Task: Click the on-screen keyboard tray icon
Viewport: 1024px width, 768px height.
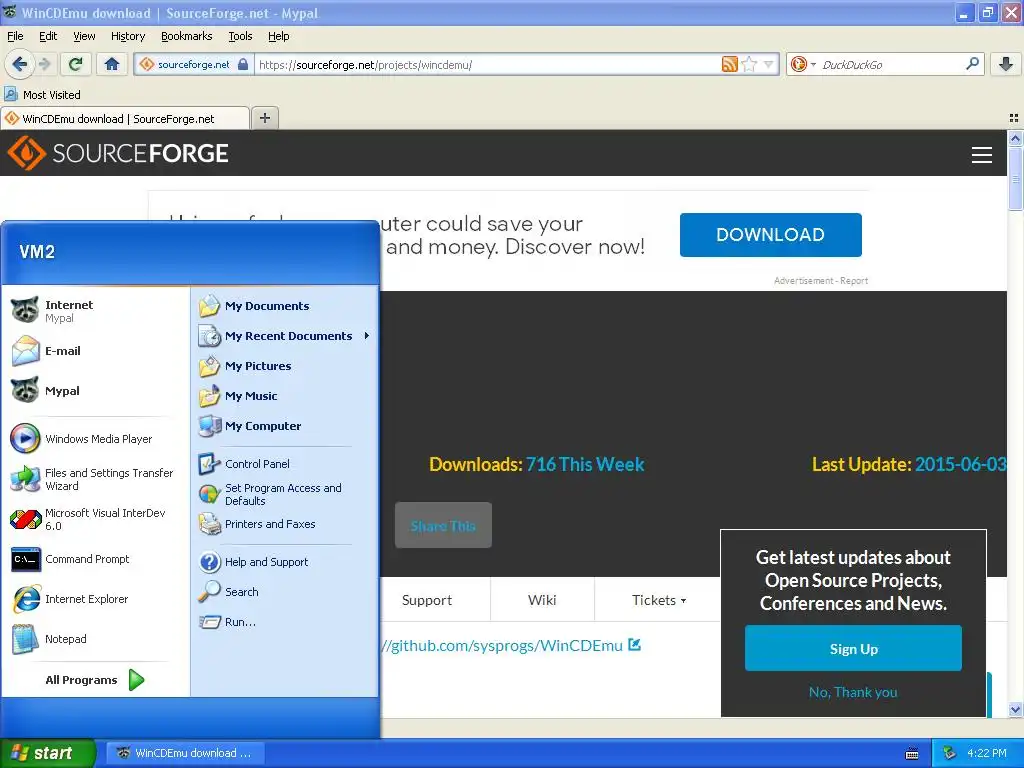Action: pyautogui.click(x=912, y=754)
